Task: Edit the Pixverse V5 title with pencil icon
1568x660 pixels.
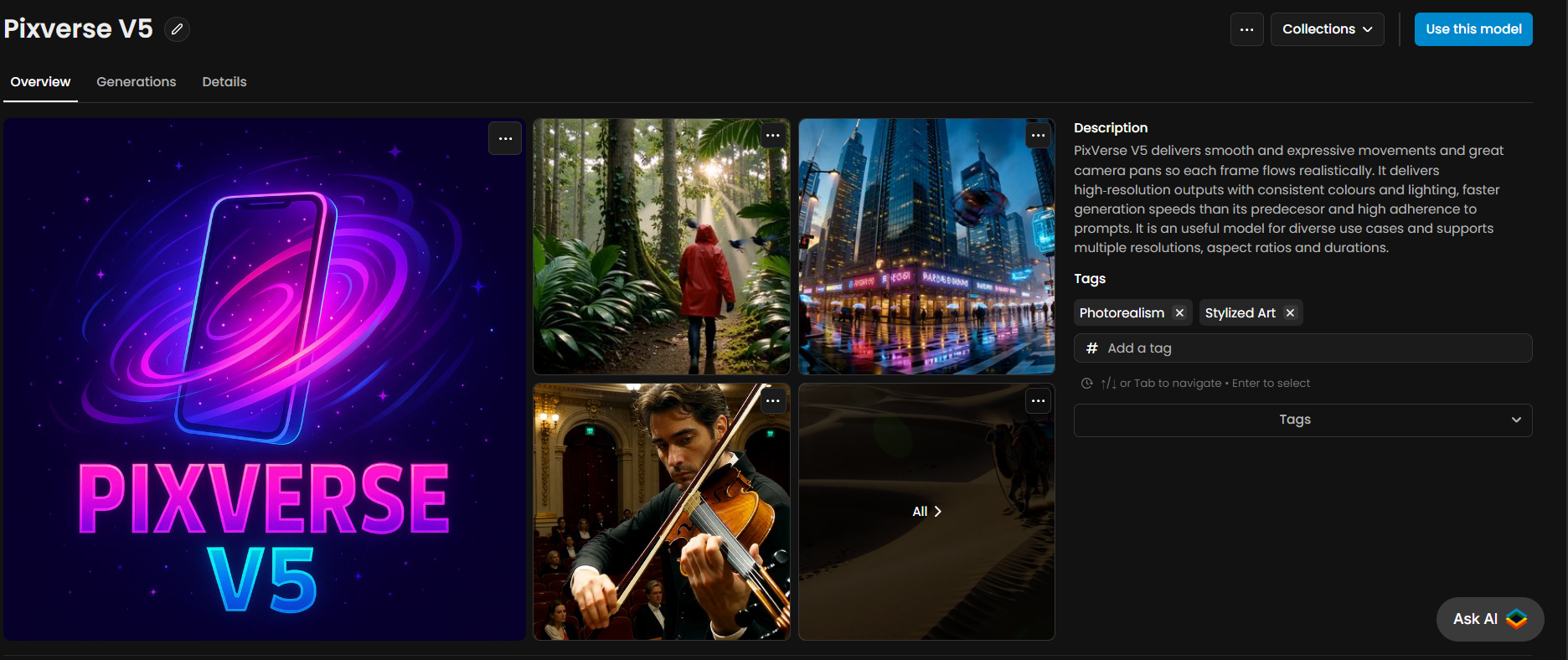Action: coord(177,29)
